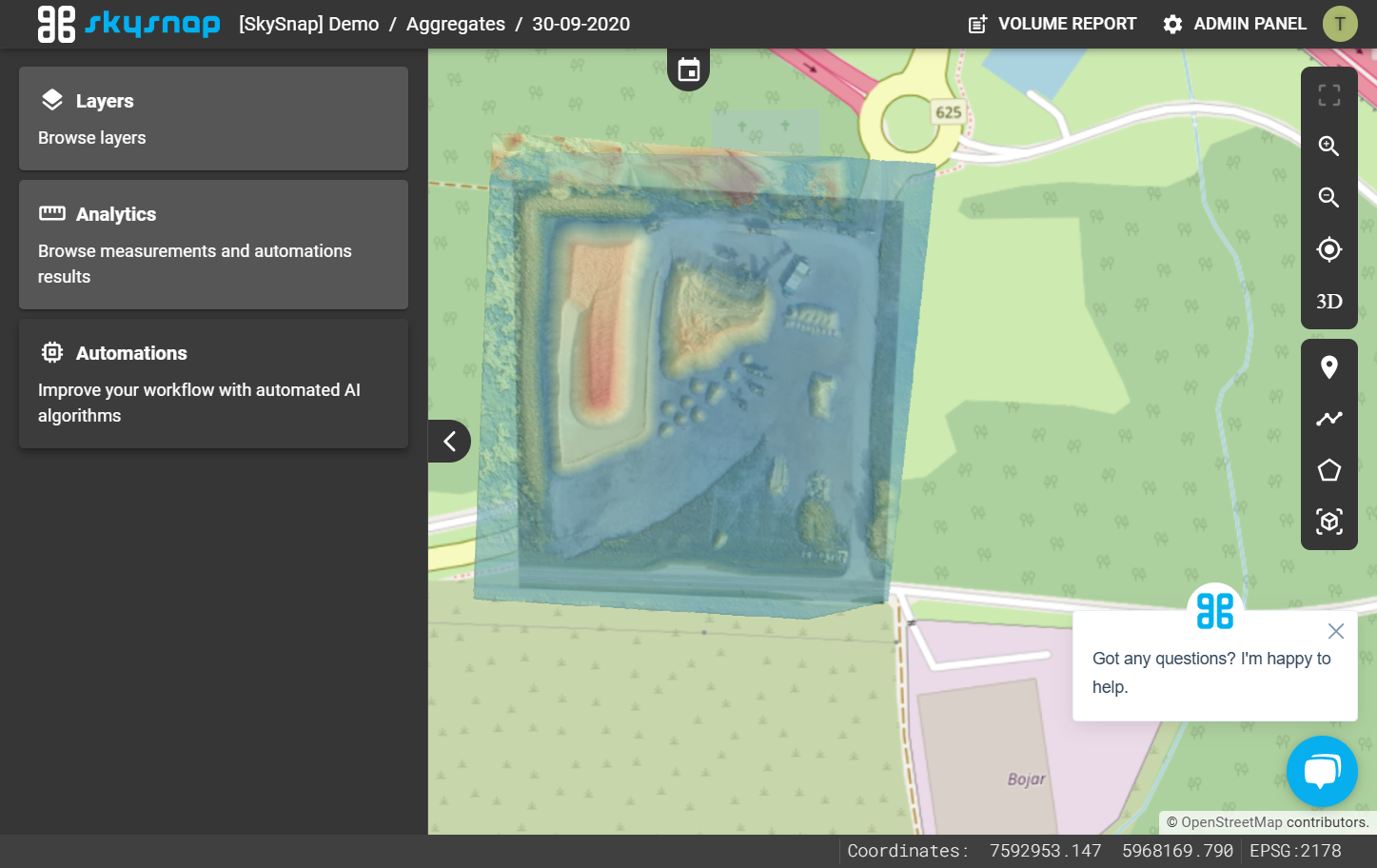The image size is (1377, 868).
Task: Open the [SkySnap] Demo breadcrumb
Action: click(308, 24)
